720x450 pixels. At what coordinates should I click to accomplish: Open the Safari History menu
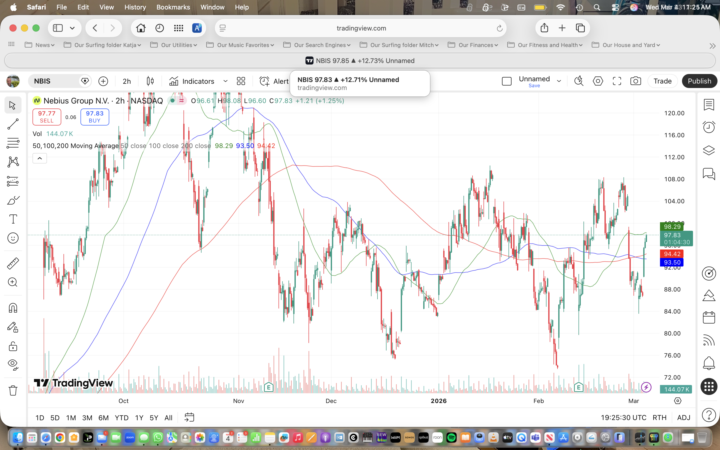(135, 7)
